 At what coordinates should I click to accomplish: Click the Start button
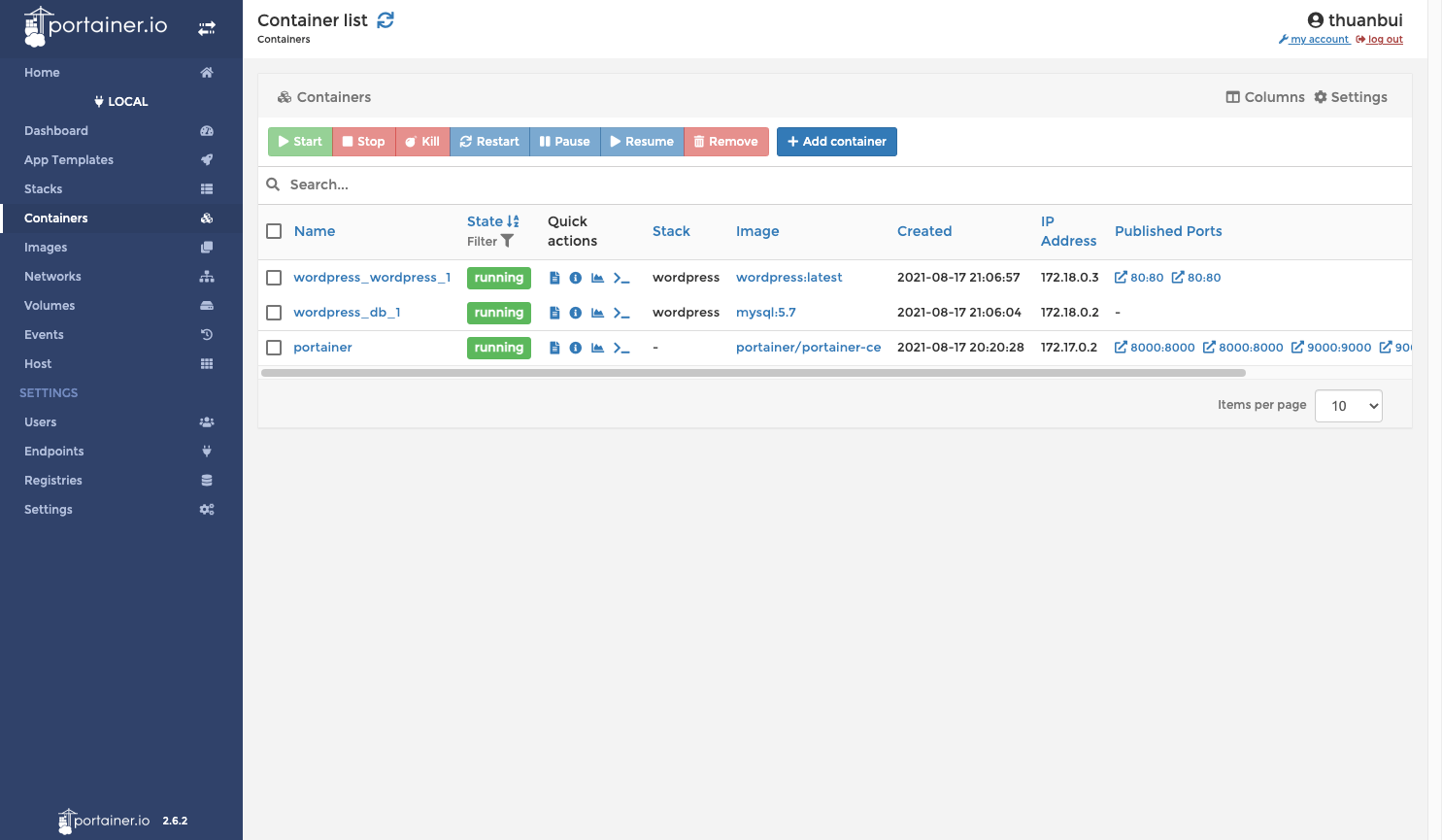click(x=300, y=142)
